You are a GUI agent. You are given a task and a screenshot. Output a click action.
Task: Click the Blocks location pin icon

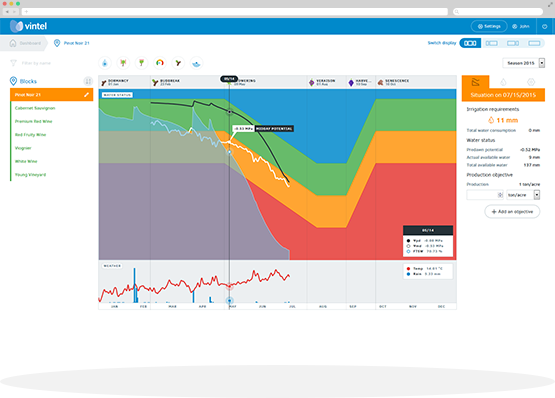(x=13, y=81)
